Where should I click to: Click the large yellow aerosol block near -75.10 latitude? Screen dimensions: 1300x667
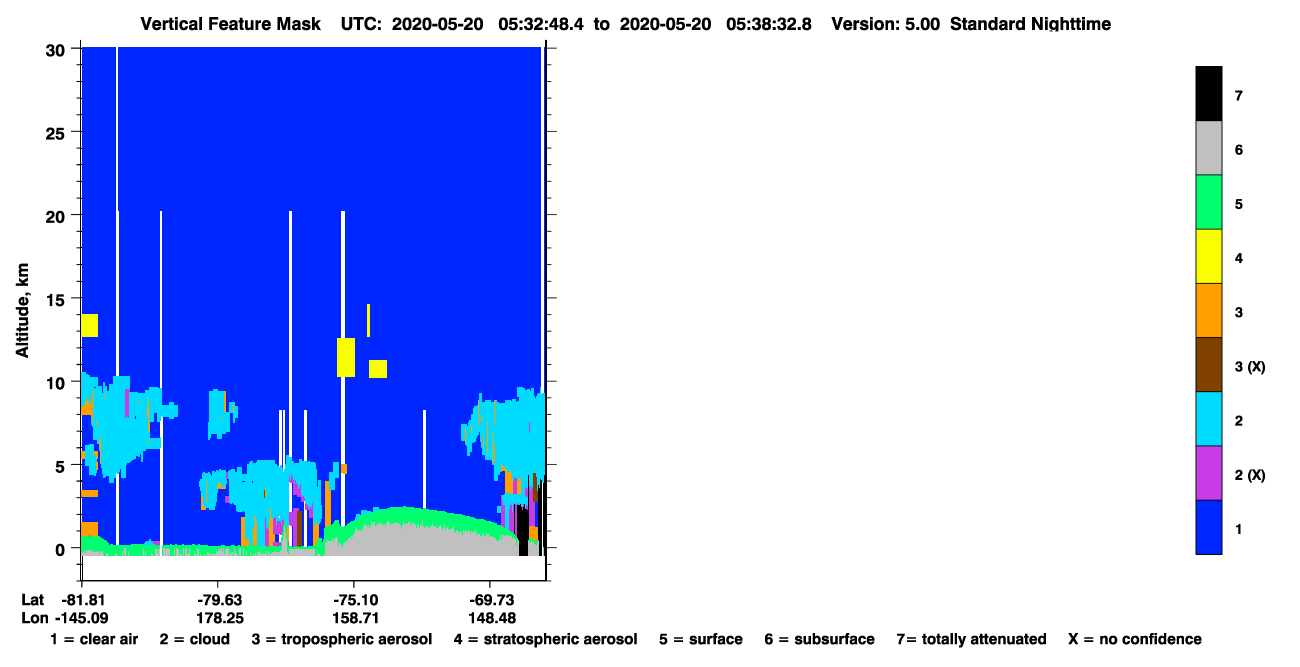coord(346,357)
